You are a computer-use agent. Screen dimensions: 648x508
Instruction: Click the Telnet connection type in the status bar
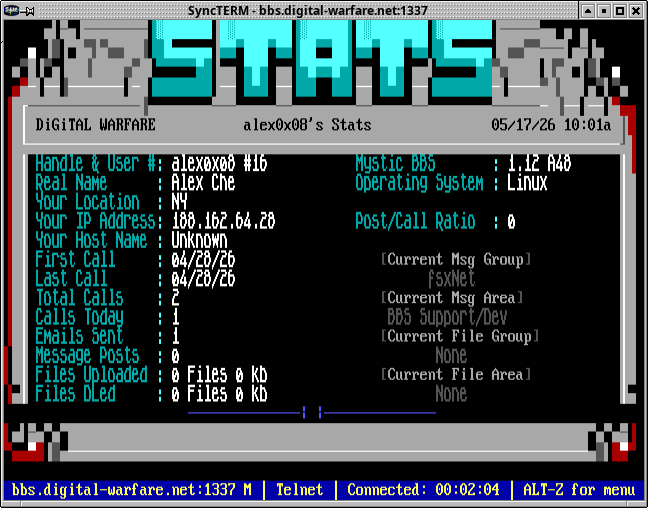tap(299, 490)
